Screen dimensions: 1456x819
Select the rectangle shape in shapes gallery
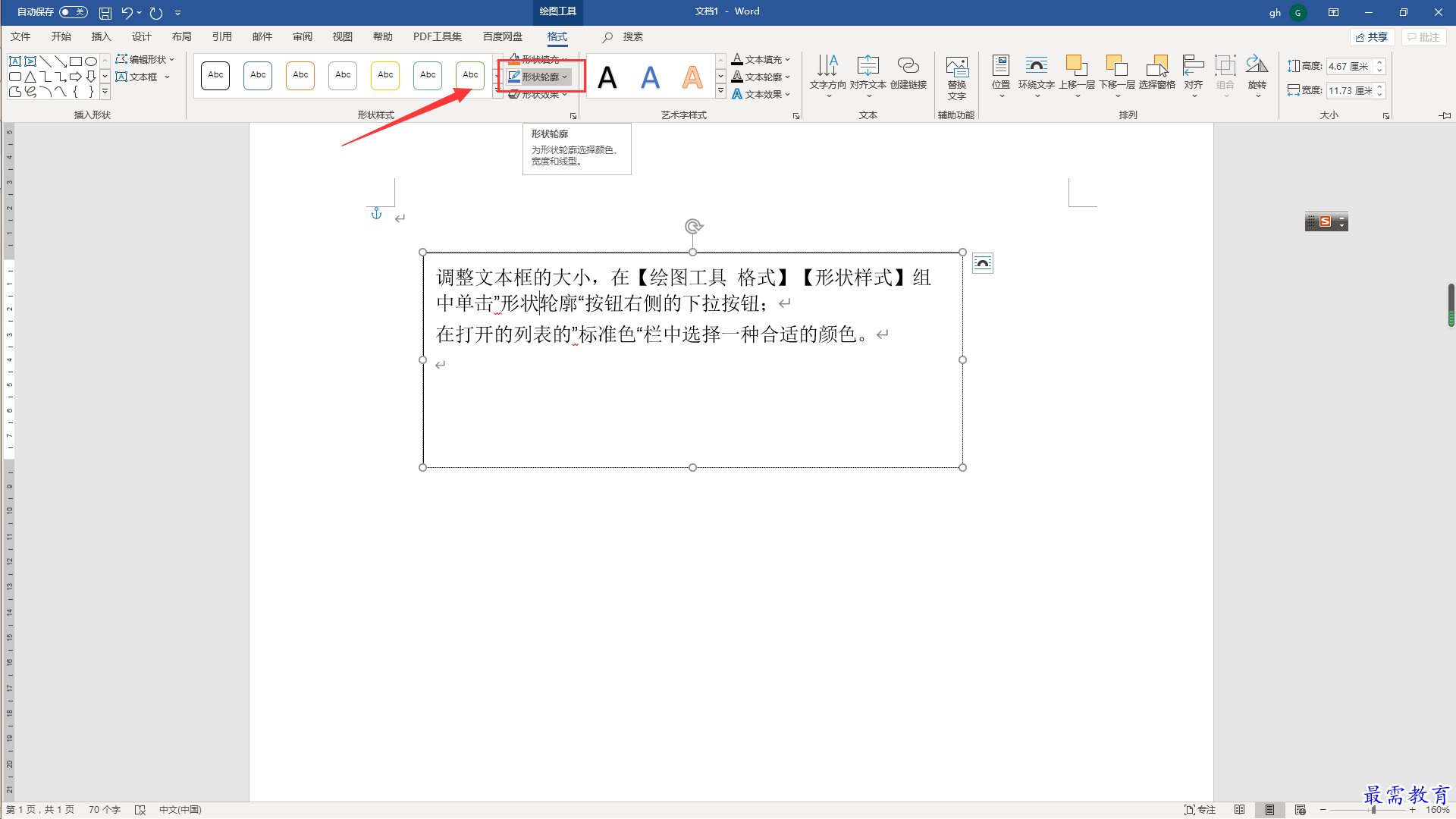(x=76, y=61)
